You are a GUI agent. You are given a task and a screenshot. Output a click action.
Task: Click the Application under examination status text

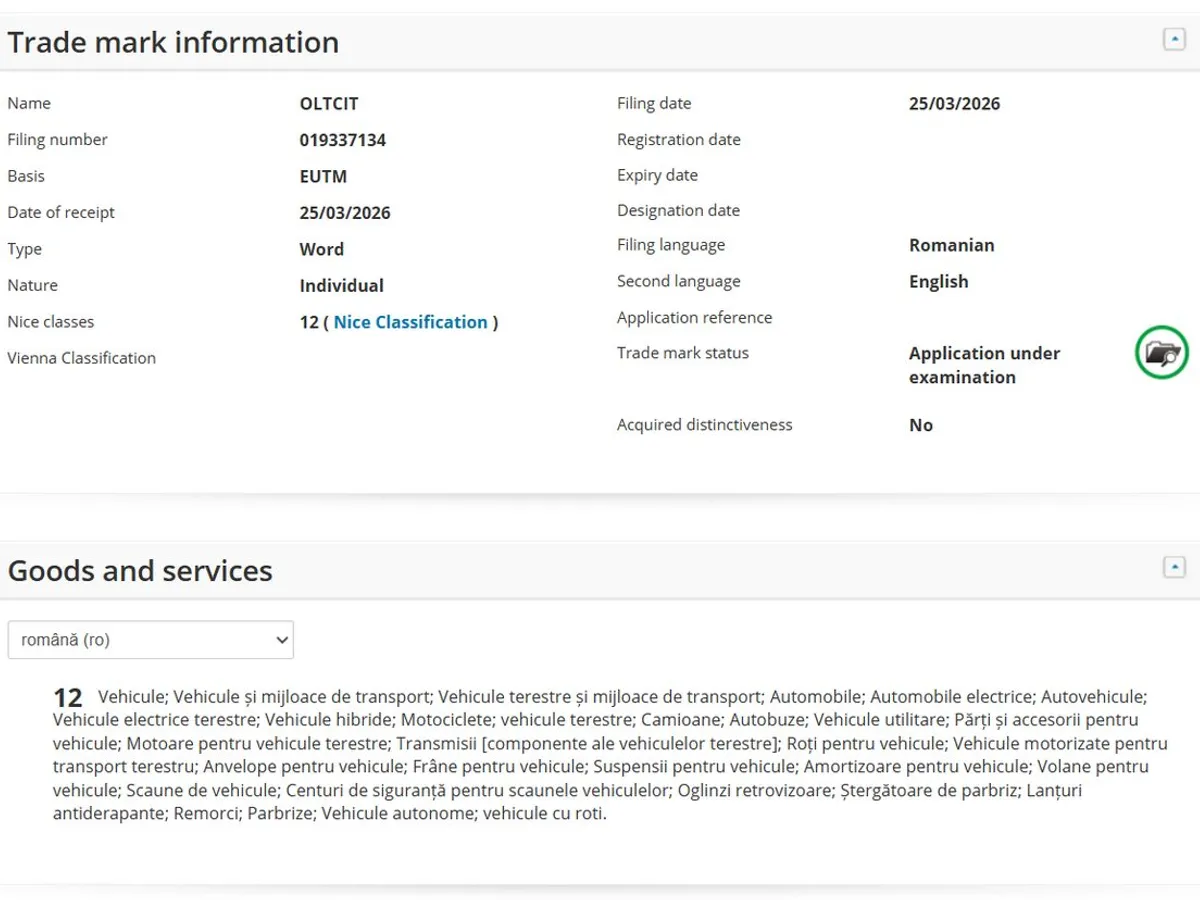pyautogui.click(x=984, y=365)
